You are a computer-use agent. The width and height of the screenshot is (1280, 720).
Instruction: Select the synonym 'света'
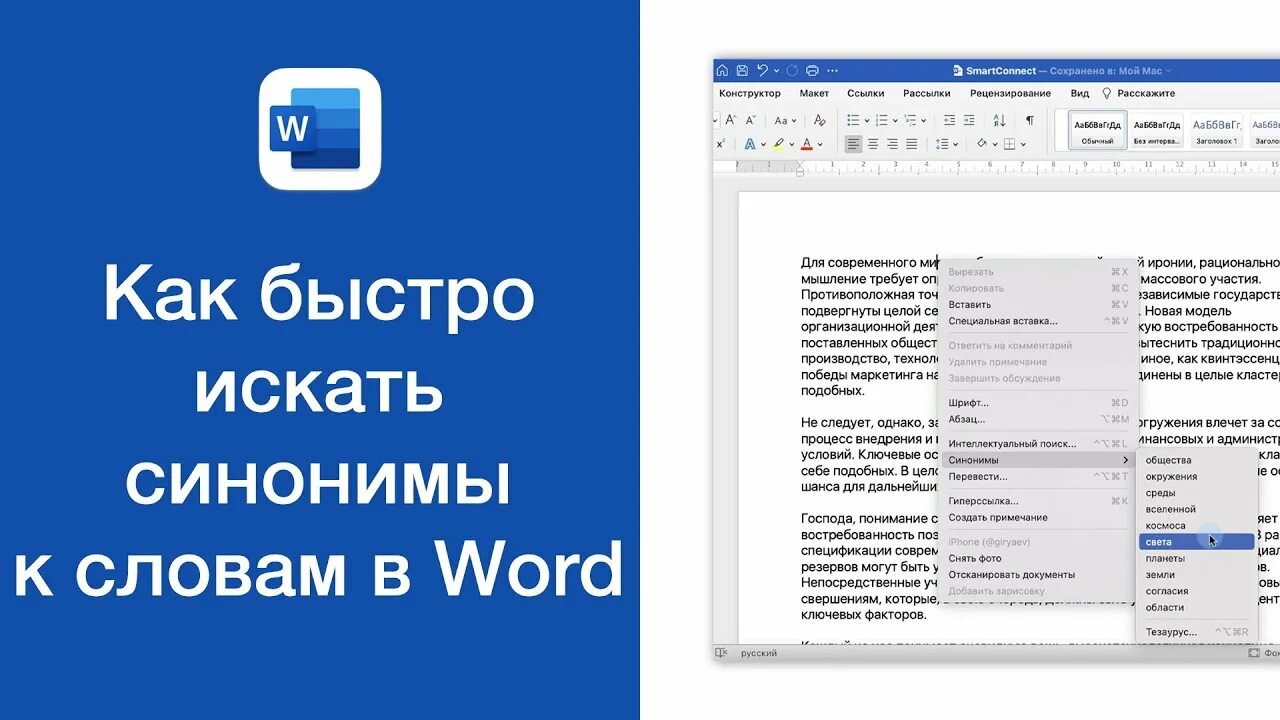[x=1196, y=542]
